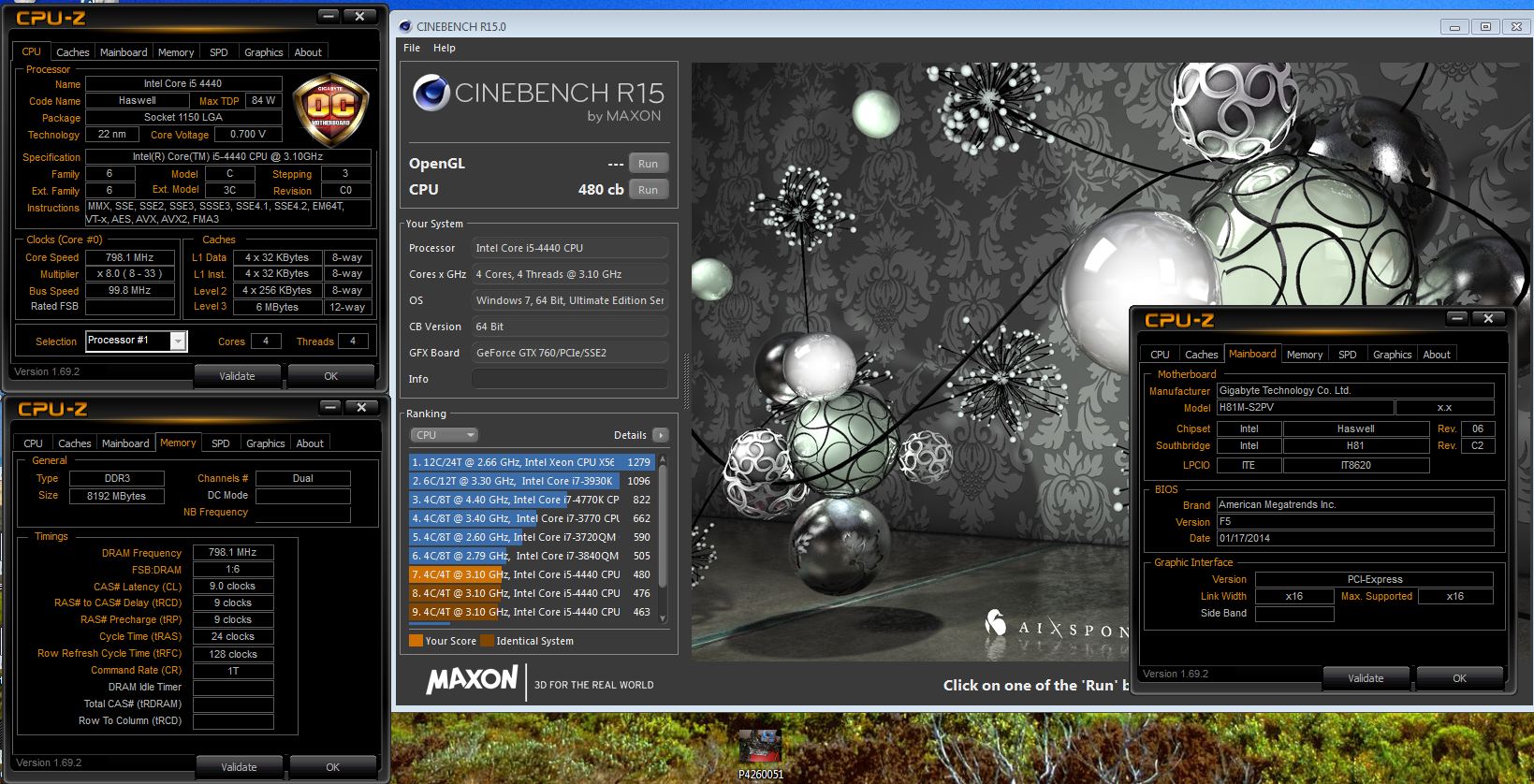Click Validate in the Mainboard CPU-Z window
This screenshot has width=1534, height=784.
click(1366, 678)
